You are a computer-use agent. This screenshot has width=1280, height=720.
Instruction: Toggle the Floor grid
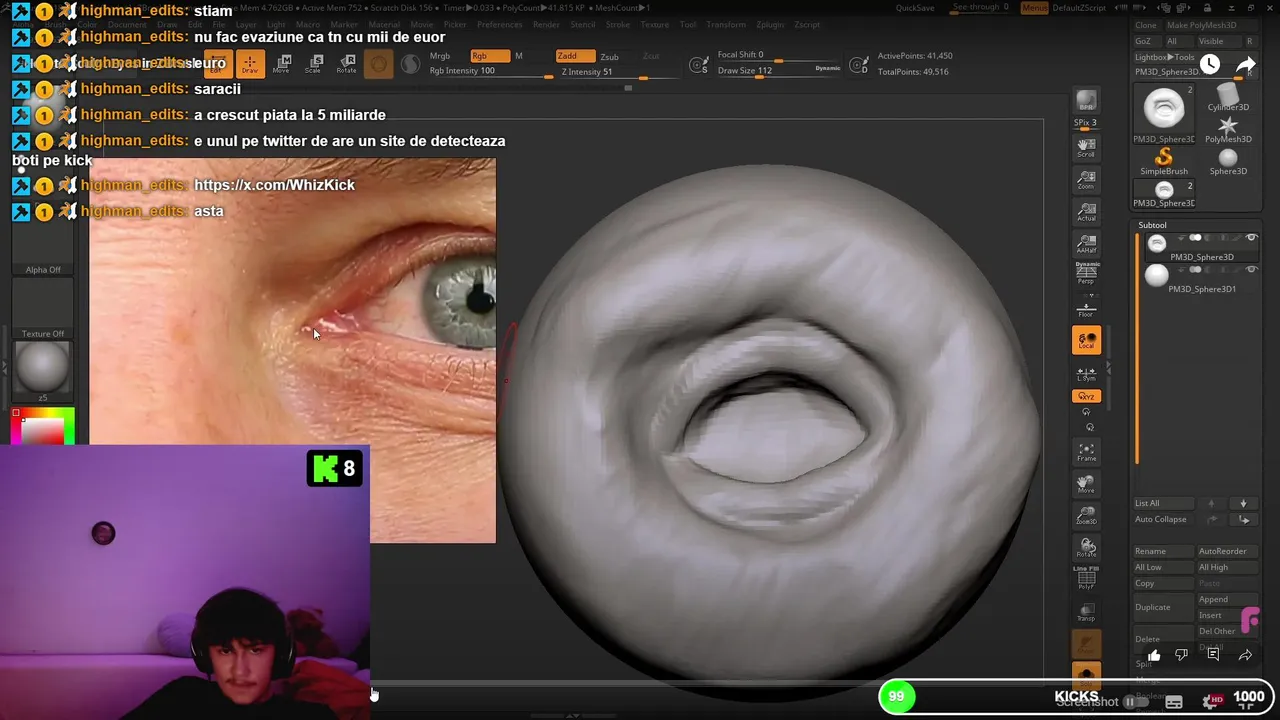click(x=1086, y=308)
